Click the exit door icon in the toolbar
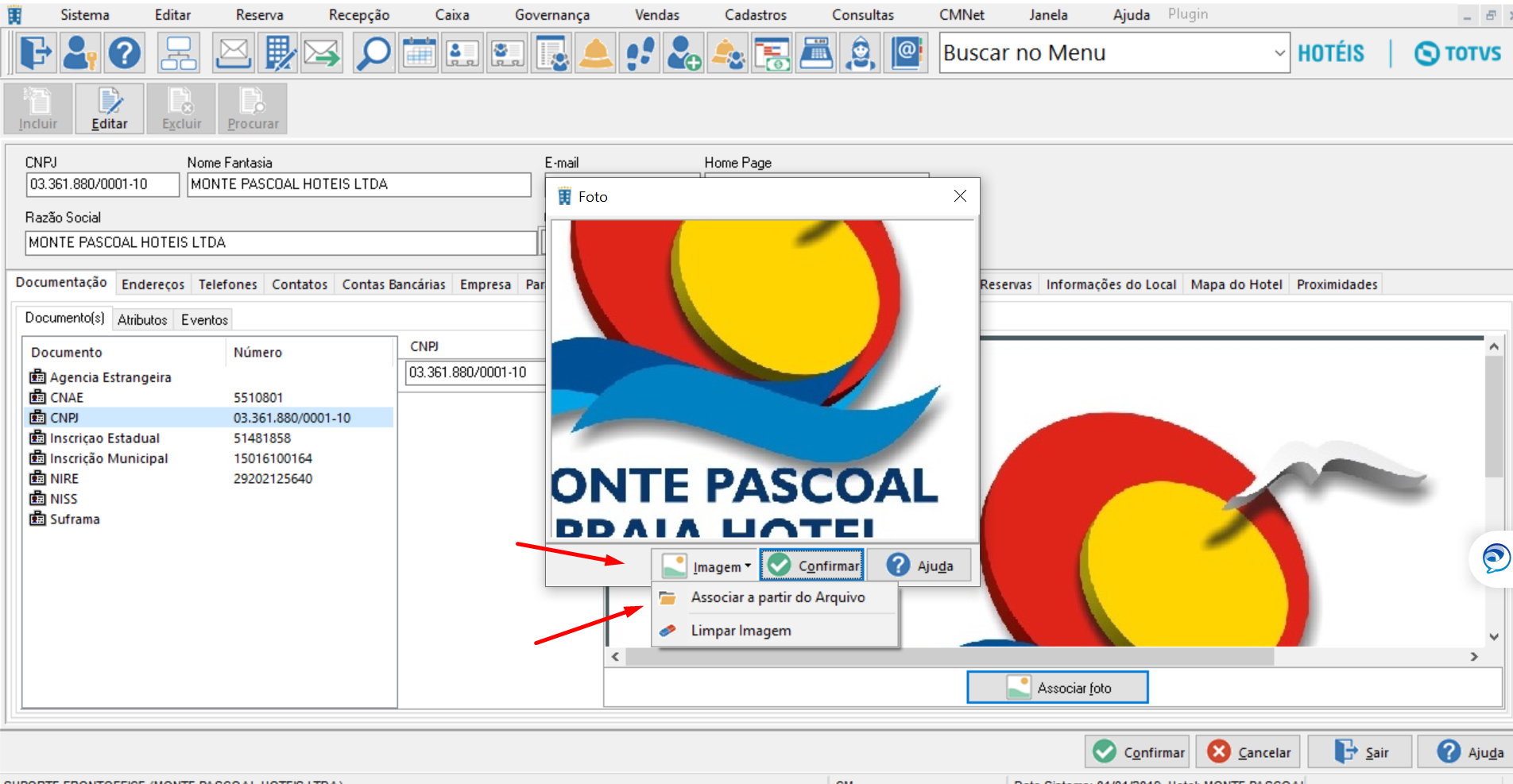This screenshot has width=1513, height=784. [35, 53]
